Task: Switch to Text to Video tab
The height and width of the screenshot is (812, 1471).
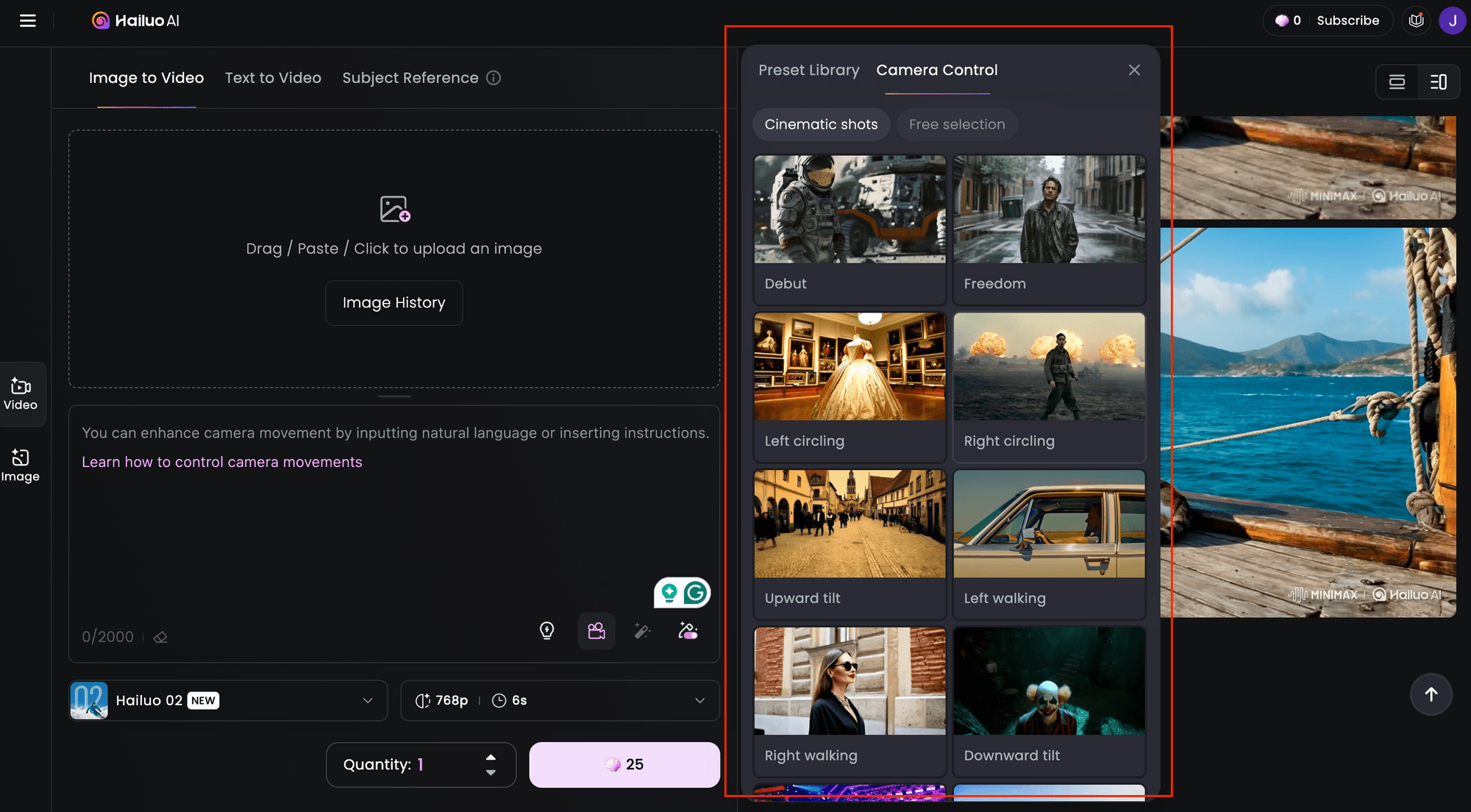Action: [x=273, y=78]
